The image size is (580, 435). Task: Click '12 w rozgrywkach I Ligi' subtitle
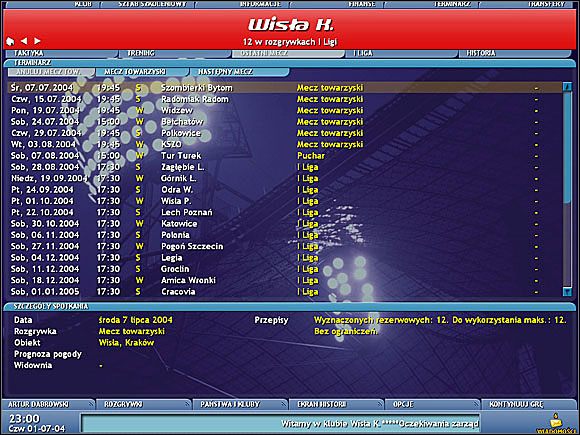pyautogui.click(x=290, y=42)
